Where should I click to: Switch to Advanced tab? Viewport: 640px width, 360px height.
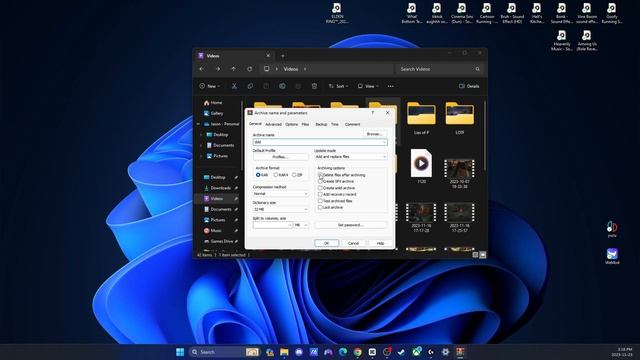click(x=273, y=124)
